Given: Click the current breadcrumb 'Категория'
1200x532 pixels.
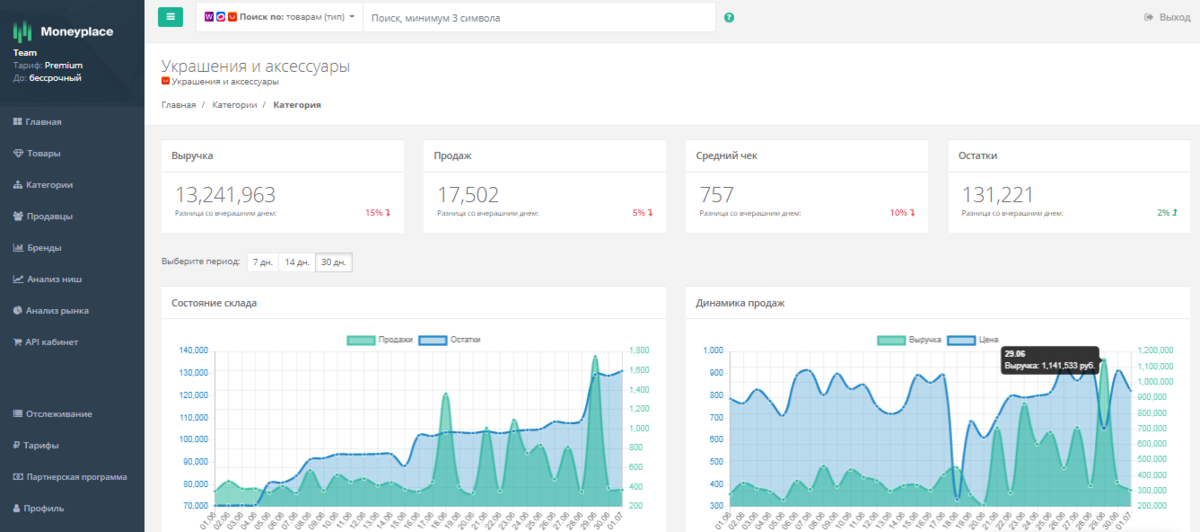Looking at the screenshot, I should (297, 104).
